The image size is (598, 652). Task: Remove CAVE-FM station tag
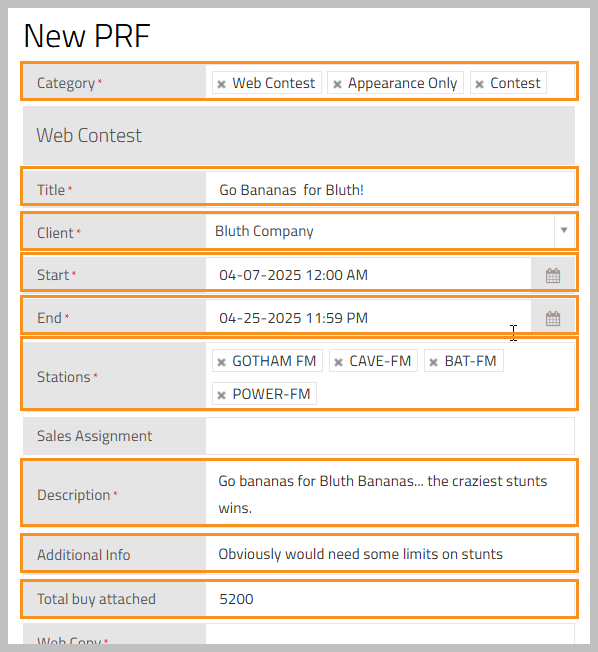[x=339, y=362]
